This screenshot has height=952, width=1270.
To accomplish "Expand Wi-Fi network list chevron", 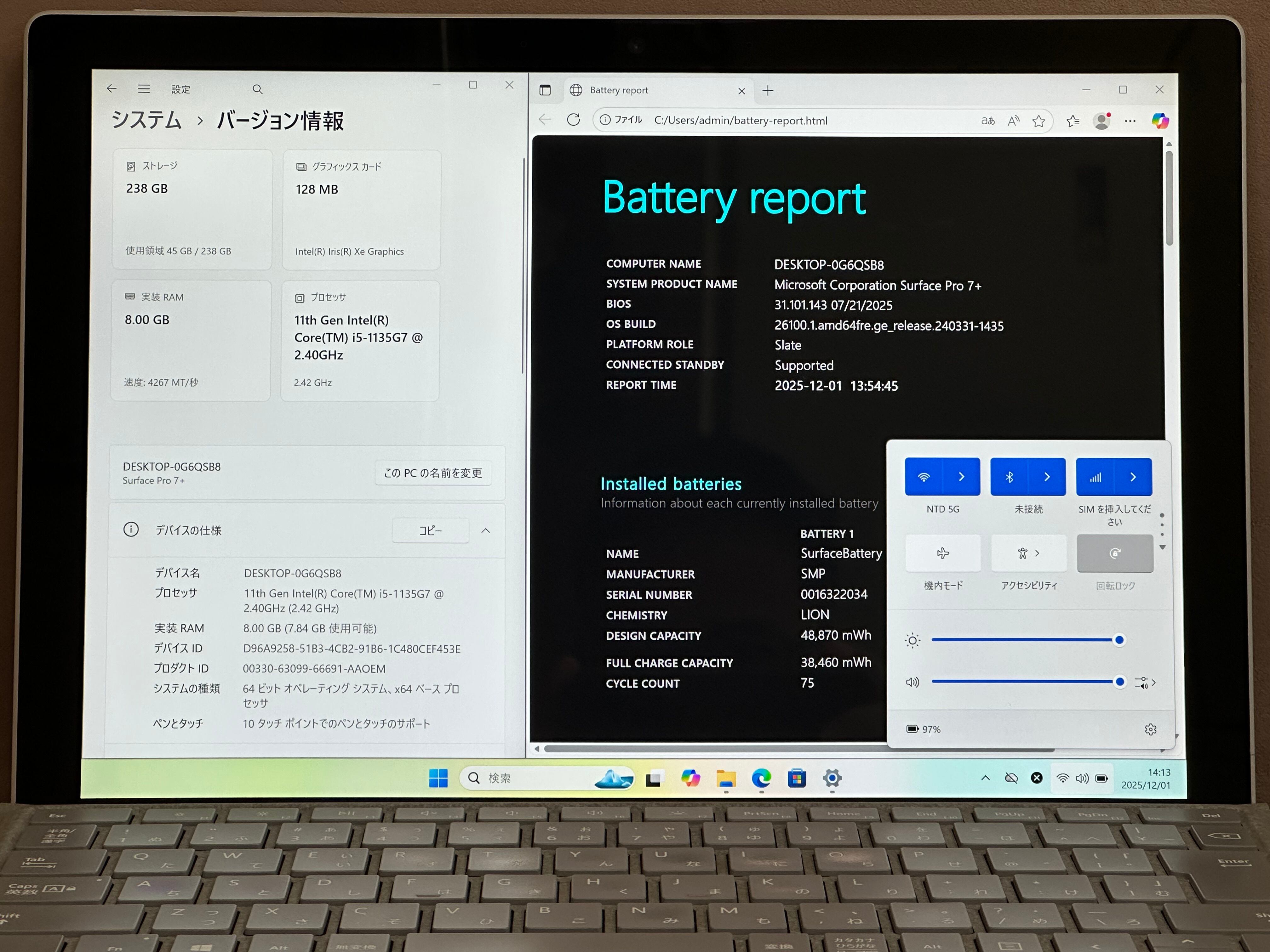I will click(x=962, y=477).
